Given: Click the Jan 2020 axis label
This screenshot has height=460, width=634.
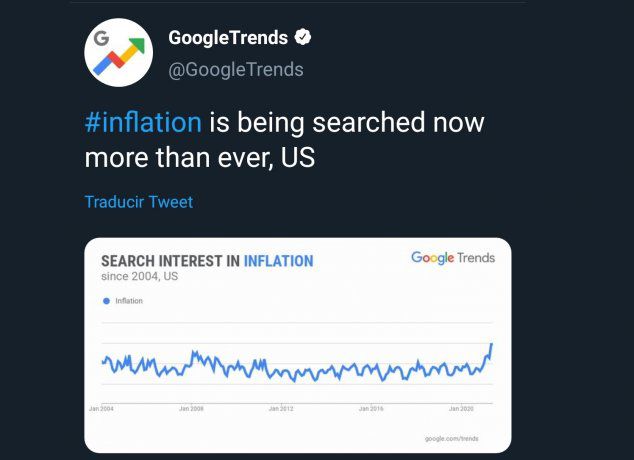Looking at the screenshot, I should pyautogui.click(x=461, y=409).
